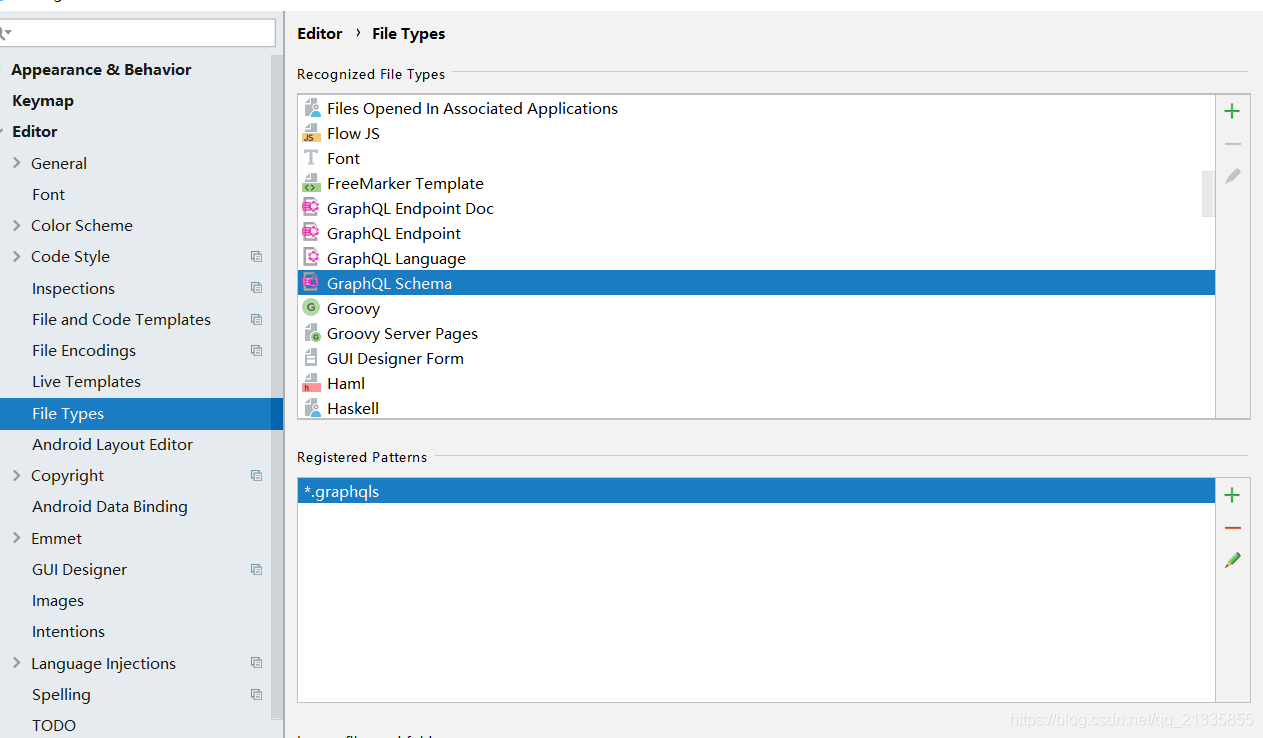Open Inspections settings
Viewport: 1263px width, 738px height.
pyautogui.click(x=73, y=289)
